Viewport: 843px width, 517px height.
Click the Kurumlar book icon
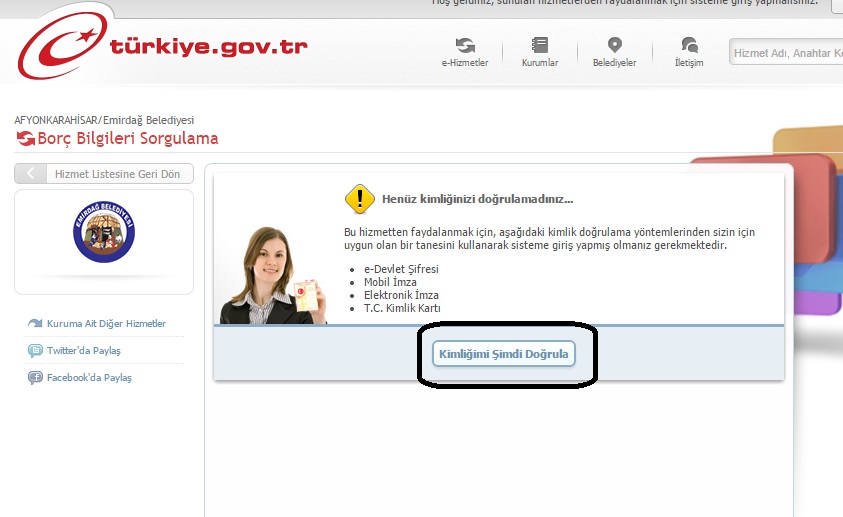[x=540, y=46]
